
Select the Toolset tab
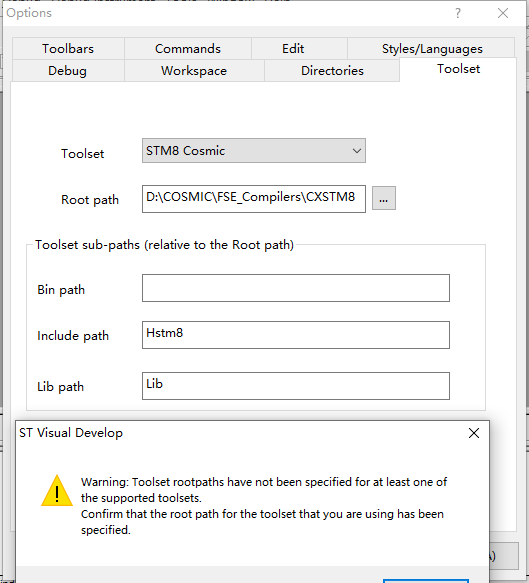pyautogui.click(x=458, y=69)
